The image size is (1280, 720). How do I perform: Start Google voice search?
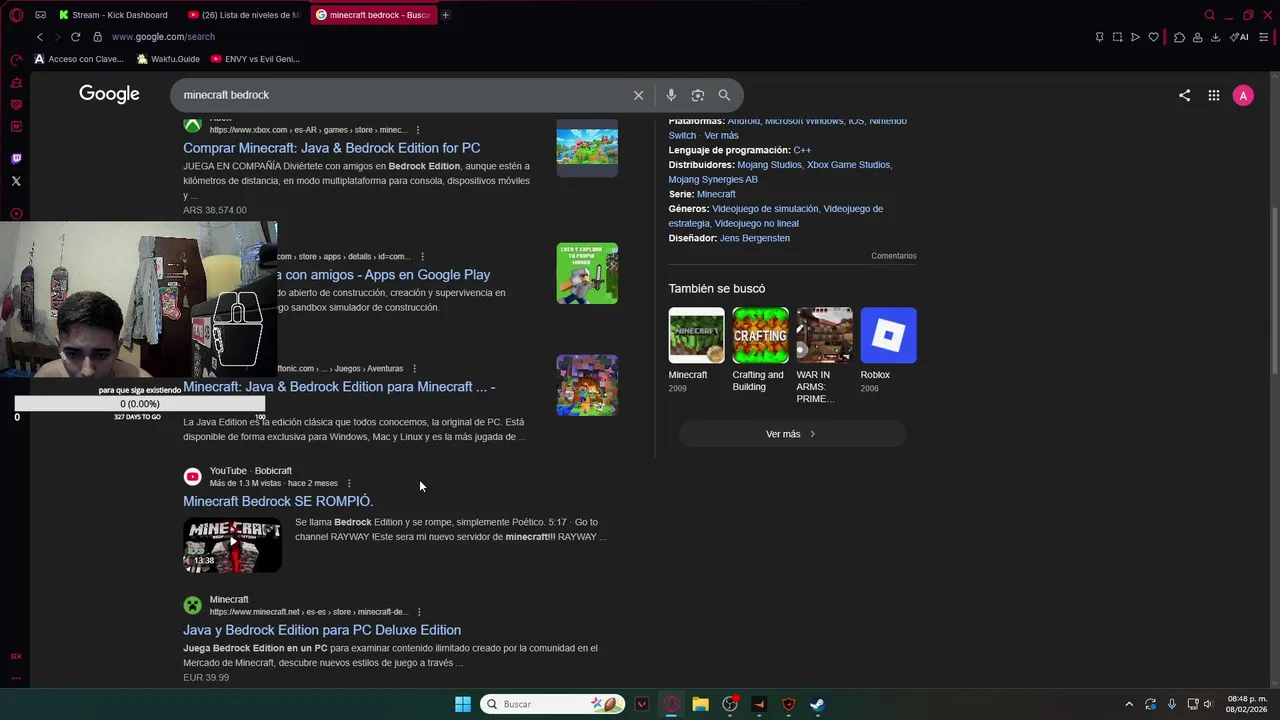[x=671, y=95]
